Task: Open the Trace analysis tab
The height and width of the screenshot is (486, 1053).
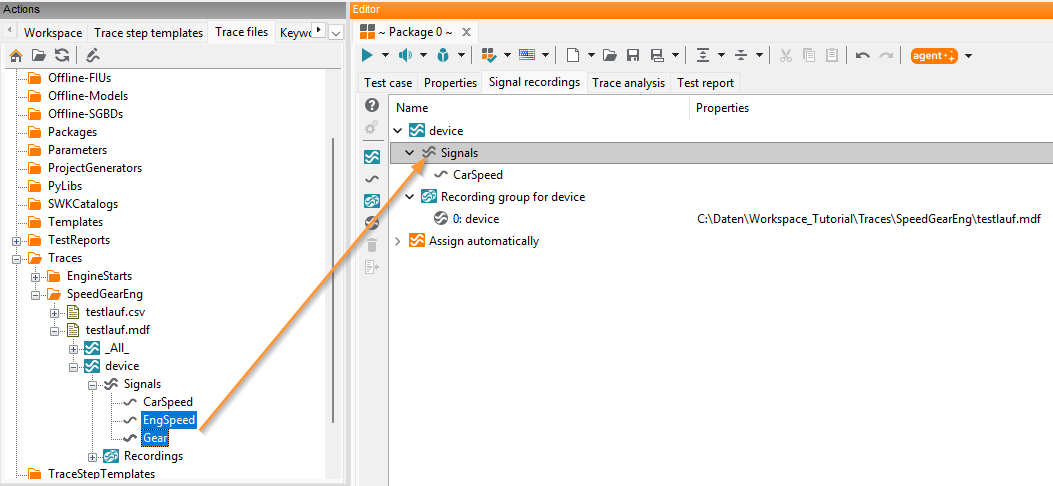Action: (x=629, y=83)
